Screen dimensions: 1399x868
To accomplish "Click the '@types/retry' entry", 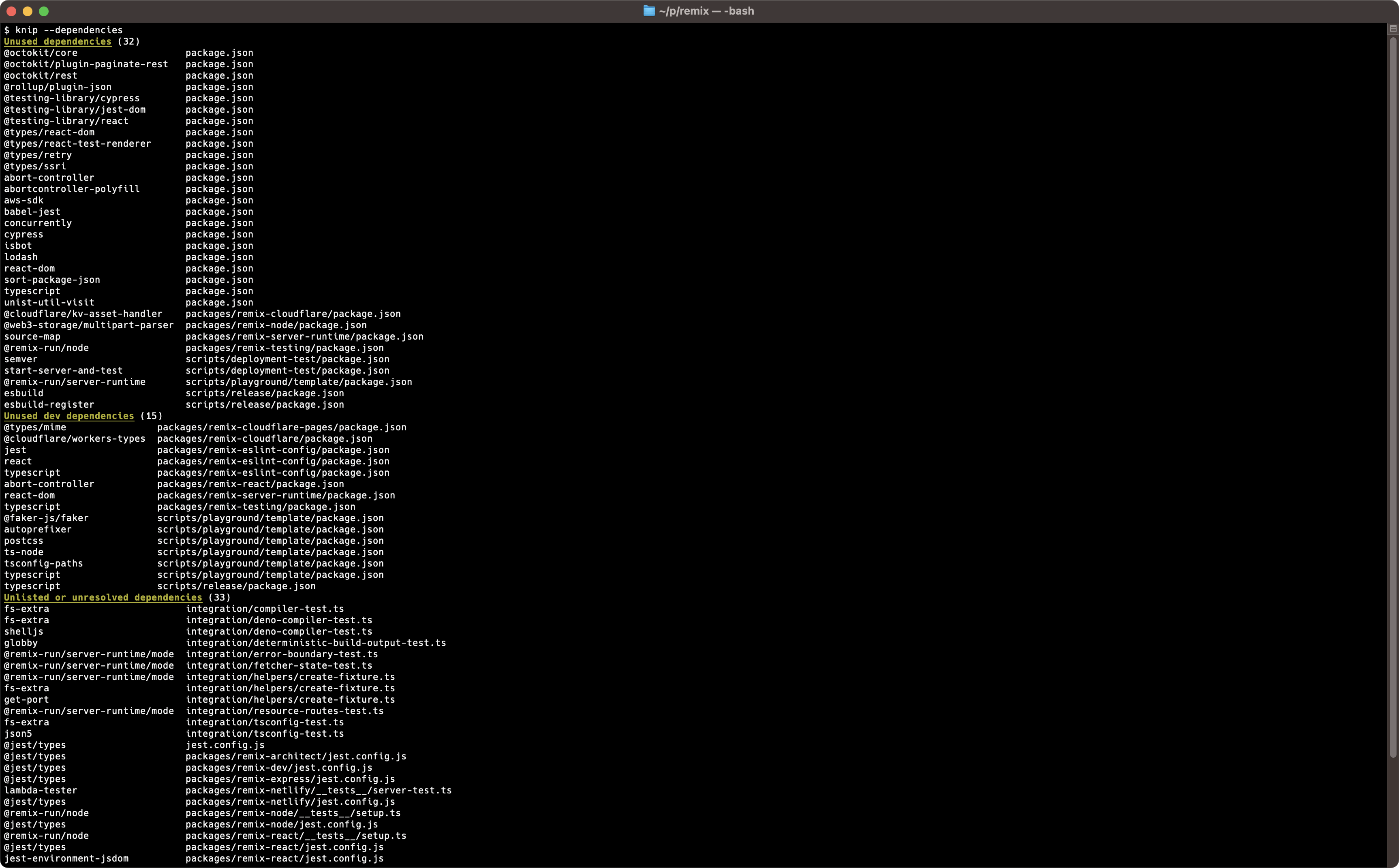I will [38, 155].
